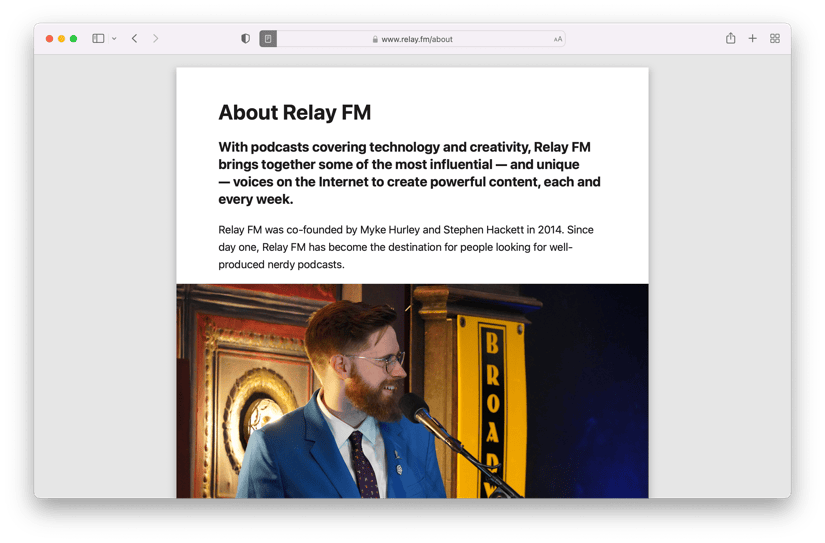Go back to the previous page
The width and height of the screenshot is (825, 543).
pyautogui.click(x=135, y=38)
